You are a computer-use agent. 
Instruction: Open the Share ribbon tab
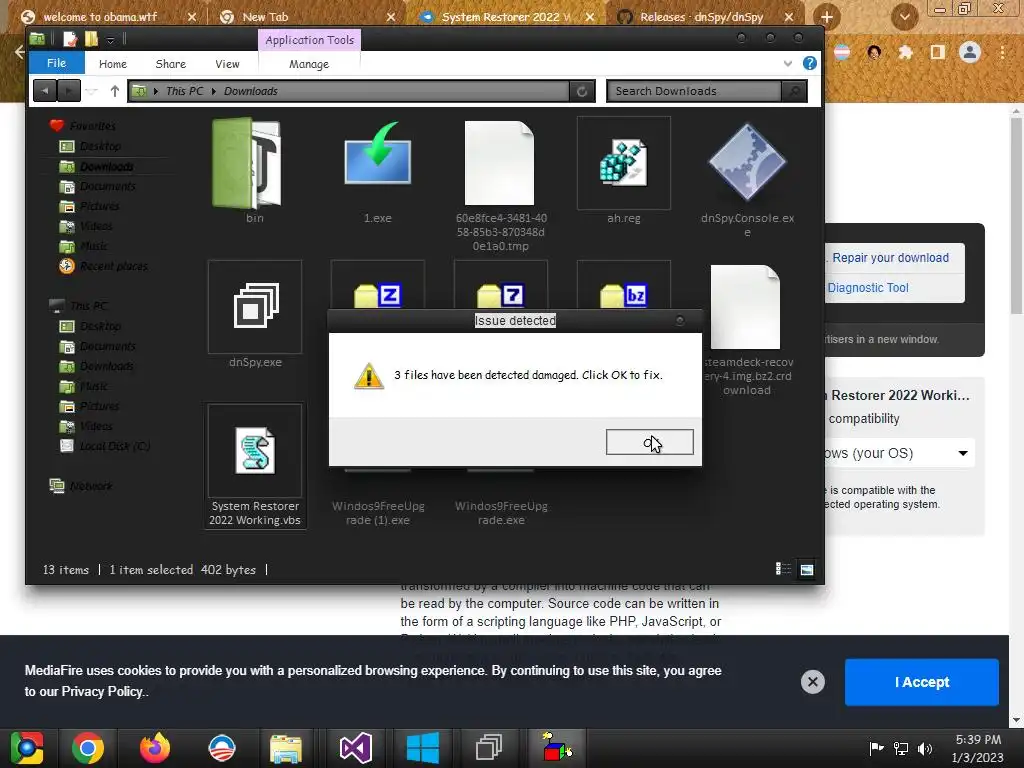coord(170,64)
